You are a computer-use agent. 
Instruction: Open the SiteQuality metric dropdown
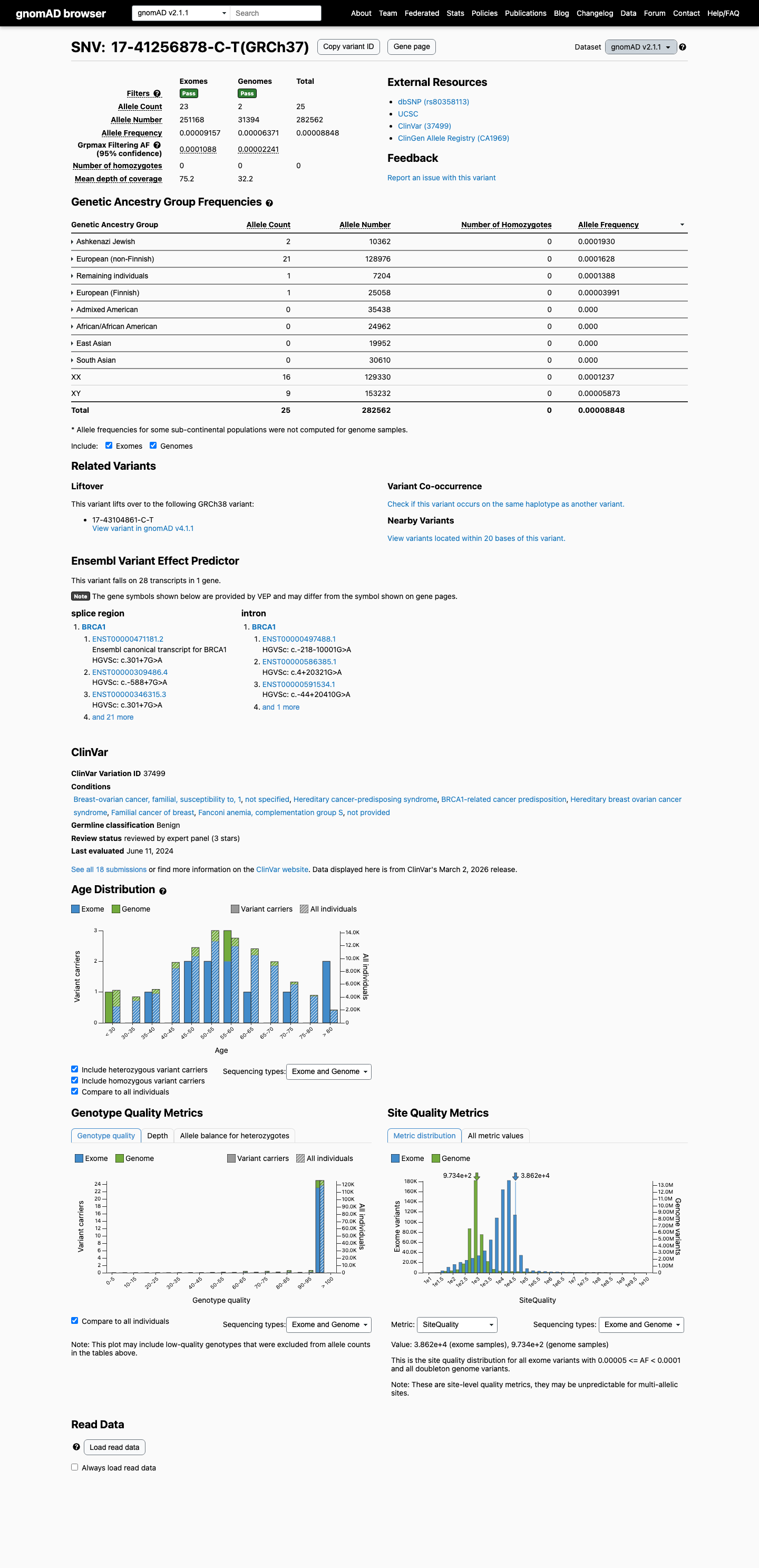[x=456, y=1324]
